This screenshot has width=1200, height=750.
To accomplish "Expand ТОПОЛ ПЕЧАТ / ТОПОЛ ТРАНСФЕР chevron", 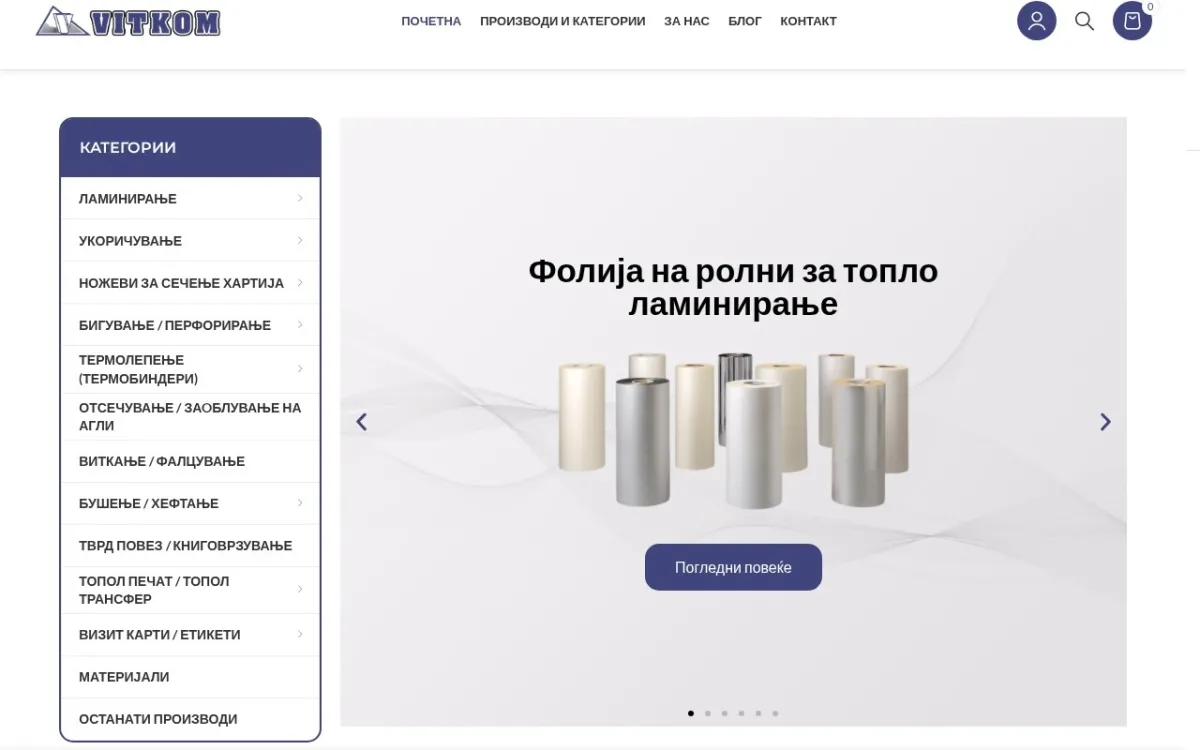I will [x=300, y=589].
